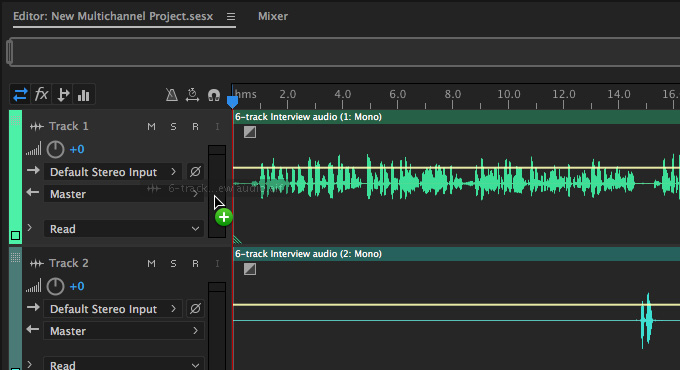680x370 pixels.
Task: Open Track 1 Read automation mode dropdown
Action: point(124,229)
